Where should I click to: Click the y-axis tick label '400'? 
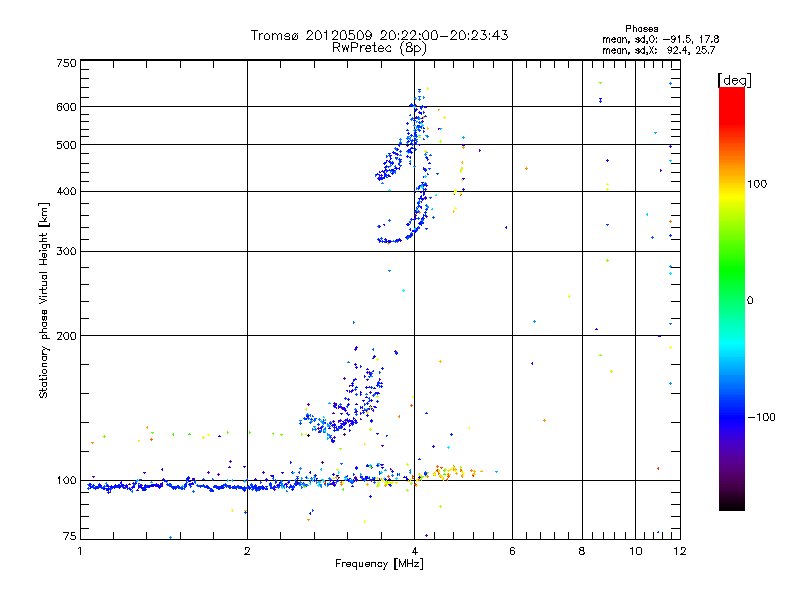(x=66, y=191)
